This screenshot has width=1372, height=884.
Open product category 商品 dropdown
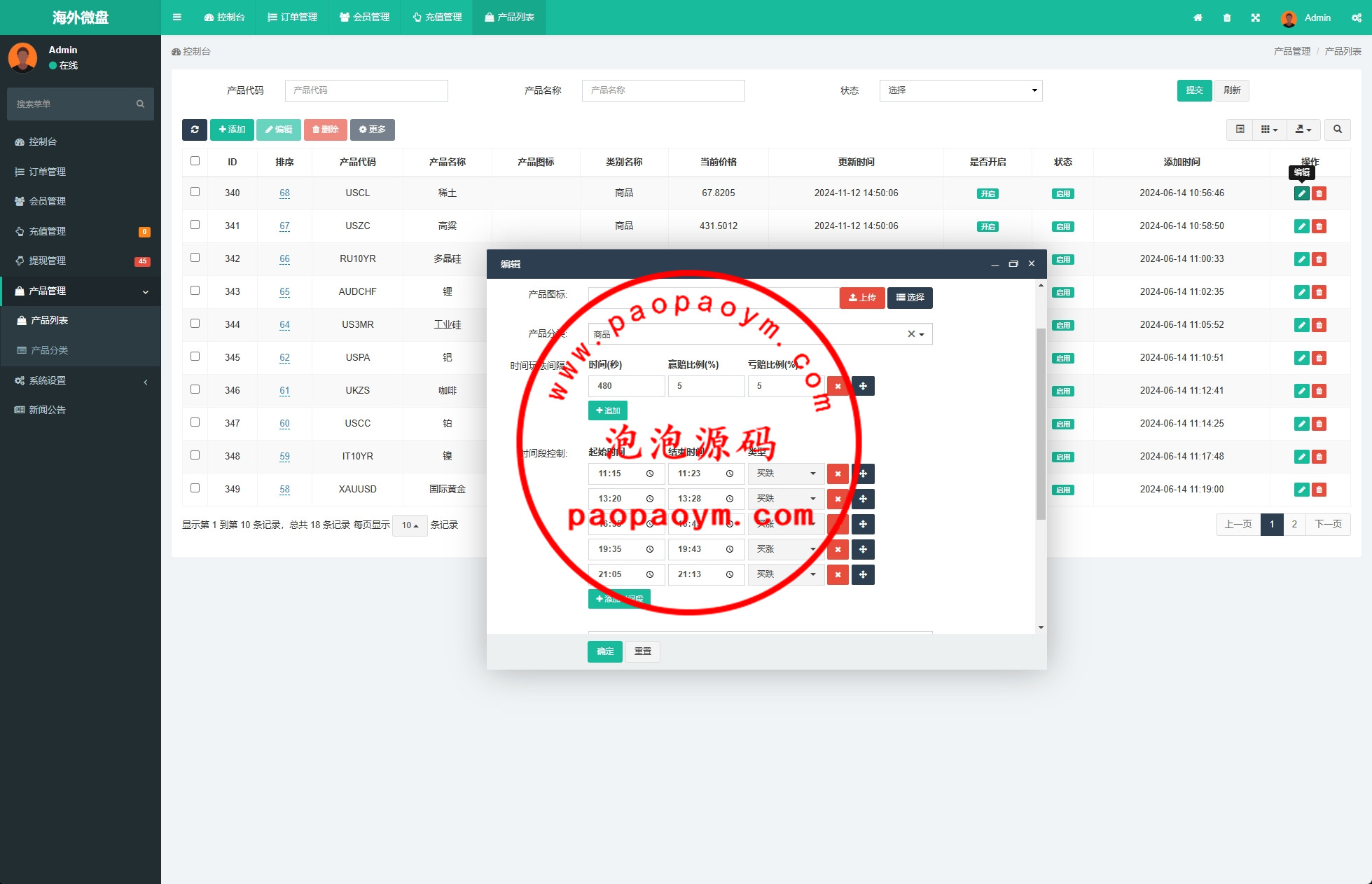[760, 334]
